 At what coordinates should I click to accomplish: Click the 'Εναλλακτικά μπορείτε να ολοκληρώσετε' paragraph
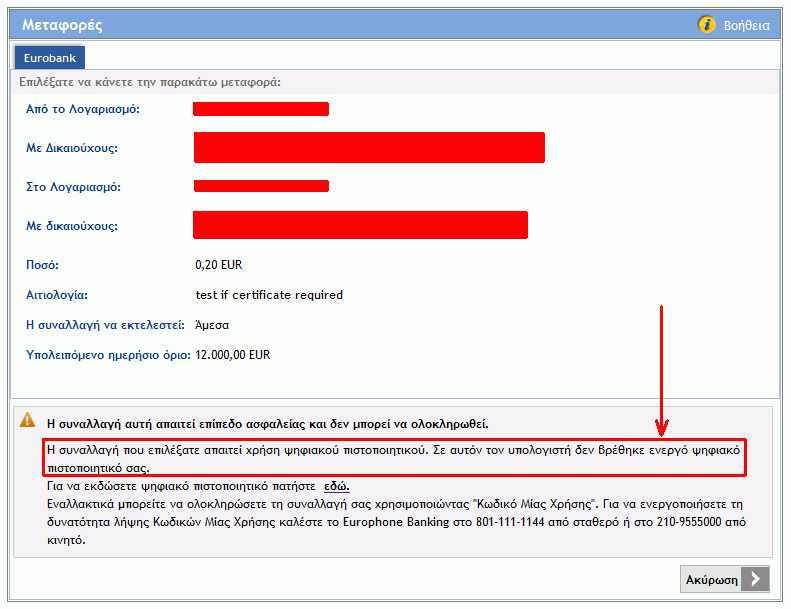(x=396, y=522)
